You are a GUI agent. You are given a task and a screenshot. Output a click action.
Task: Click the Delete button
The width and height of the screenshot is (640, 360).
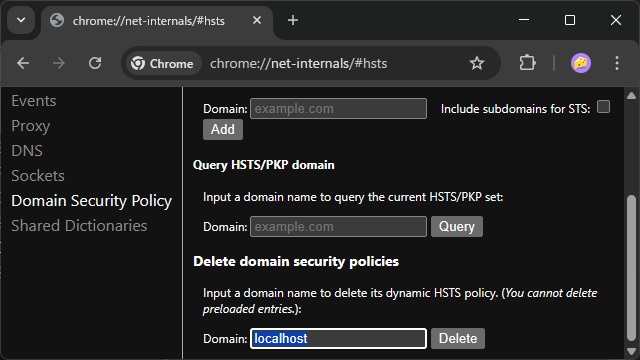[x=458, y=338]
